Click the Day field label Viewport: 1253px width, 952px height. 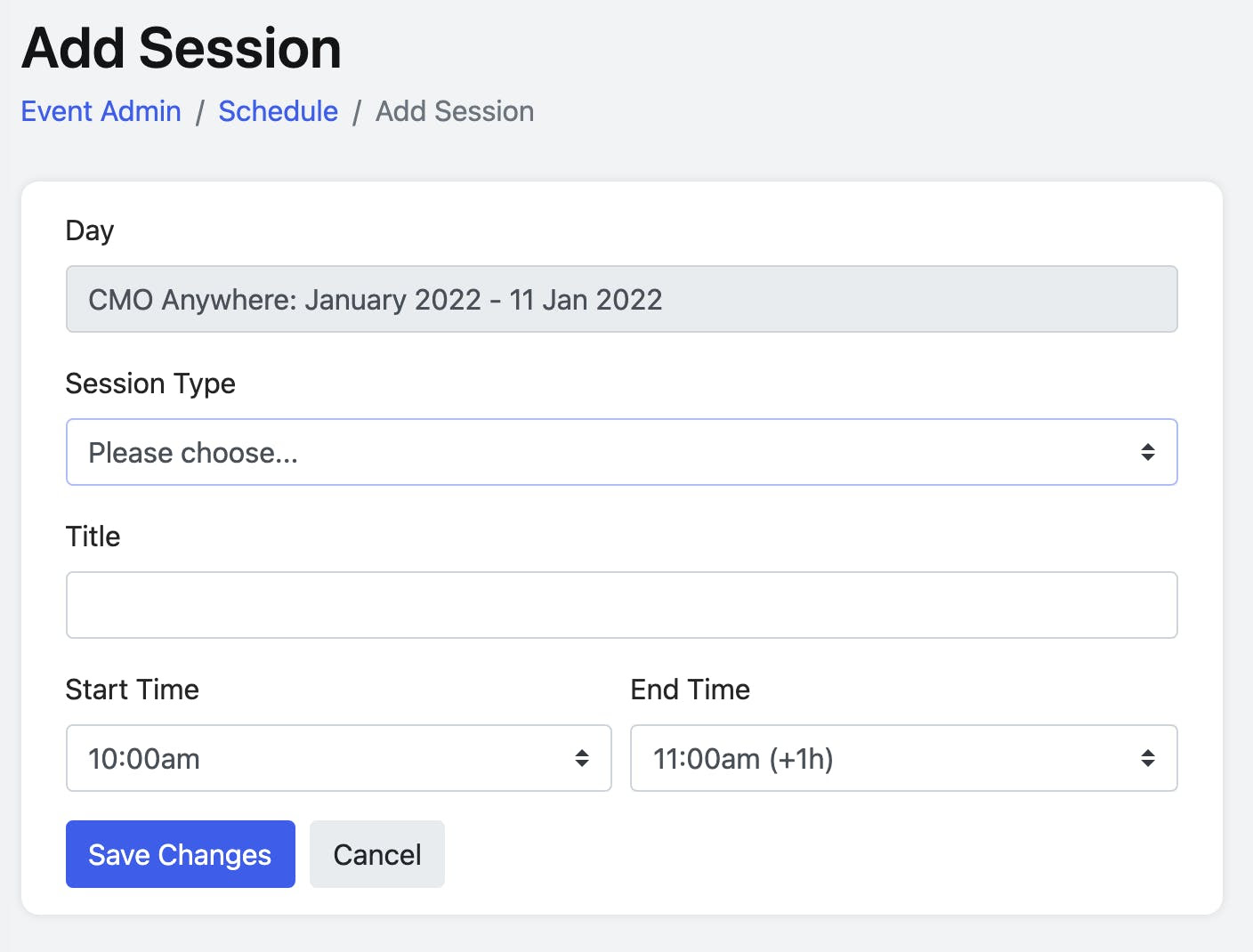[88, 230]
